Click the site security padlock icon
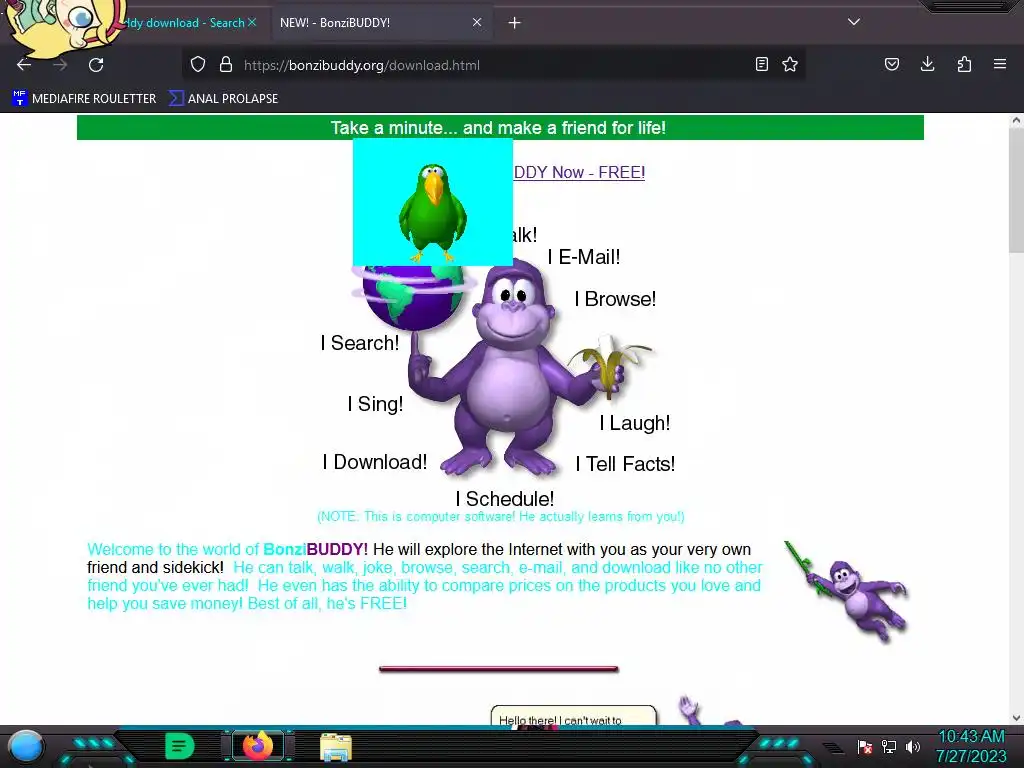1024x768 pixels. pyautogui.click(x=226, y=65)
